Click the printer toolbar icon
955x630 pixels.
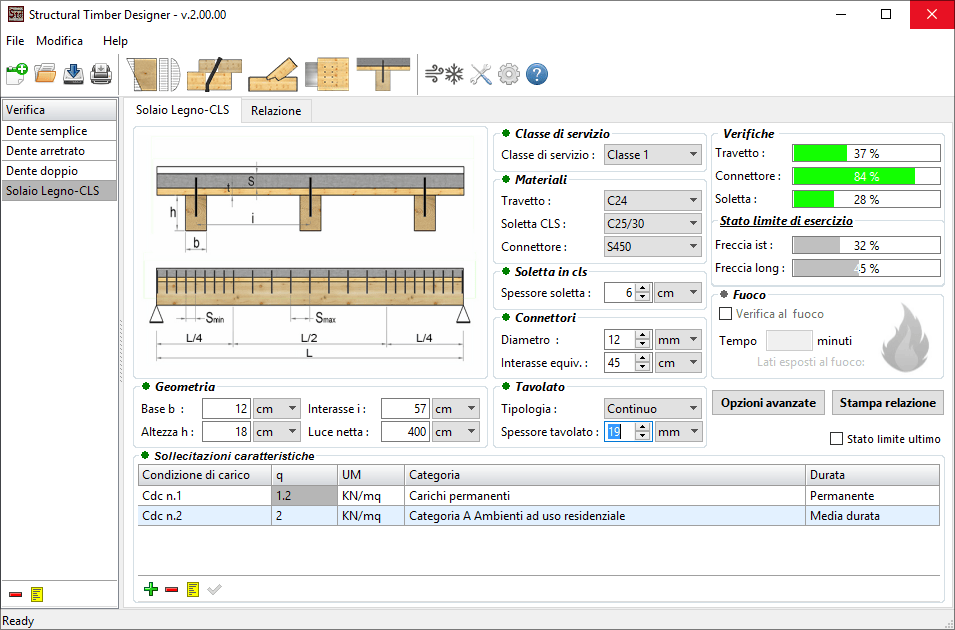click(x=100, y=74)
